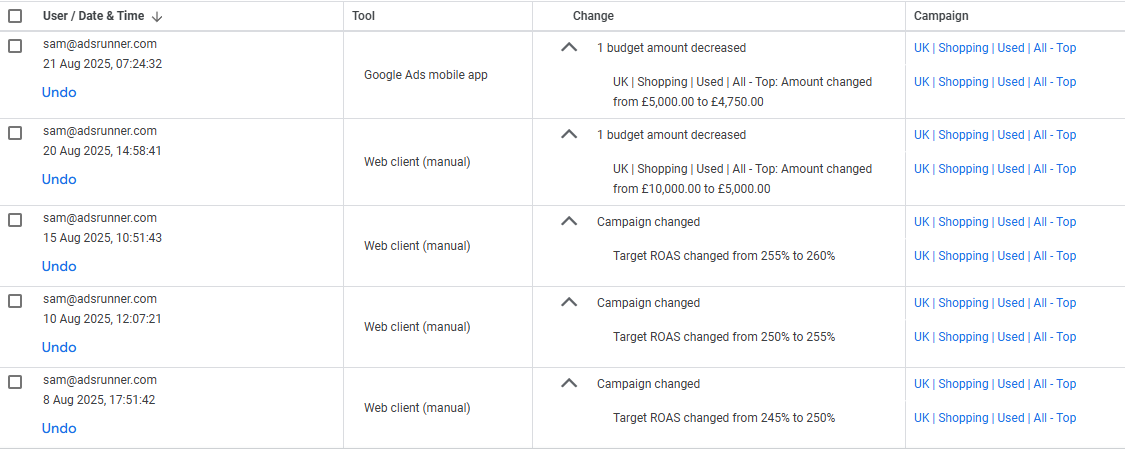Image resolution: width=1125 pixels, height=454 pixels.
Task: Collapse the 10 Aug Campaign changed row
Action: click(569, 303)
